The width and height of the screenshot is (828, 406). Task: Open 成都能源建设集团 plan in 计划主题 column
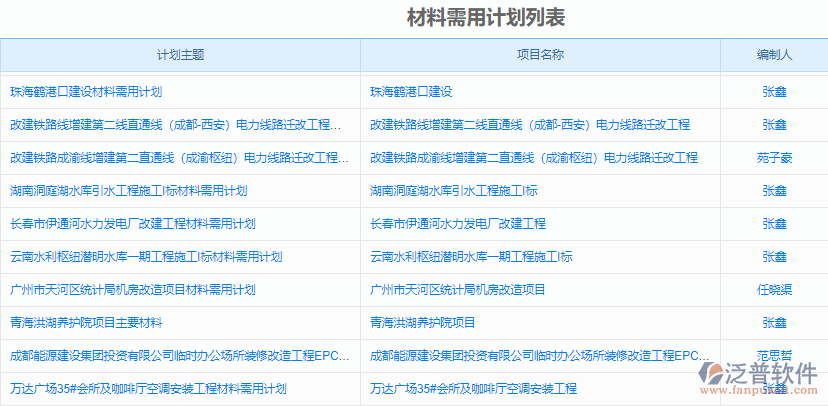coord(180,356)
